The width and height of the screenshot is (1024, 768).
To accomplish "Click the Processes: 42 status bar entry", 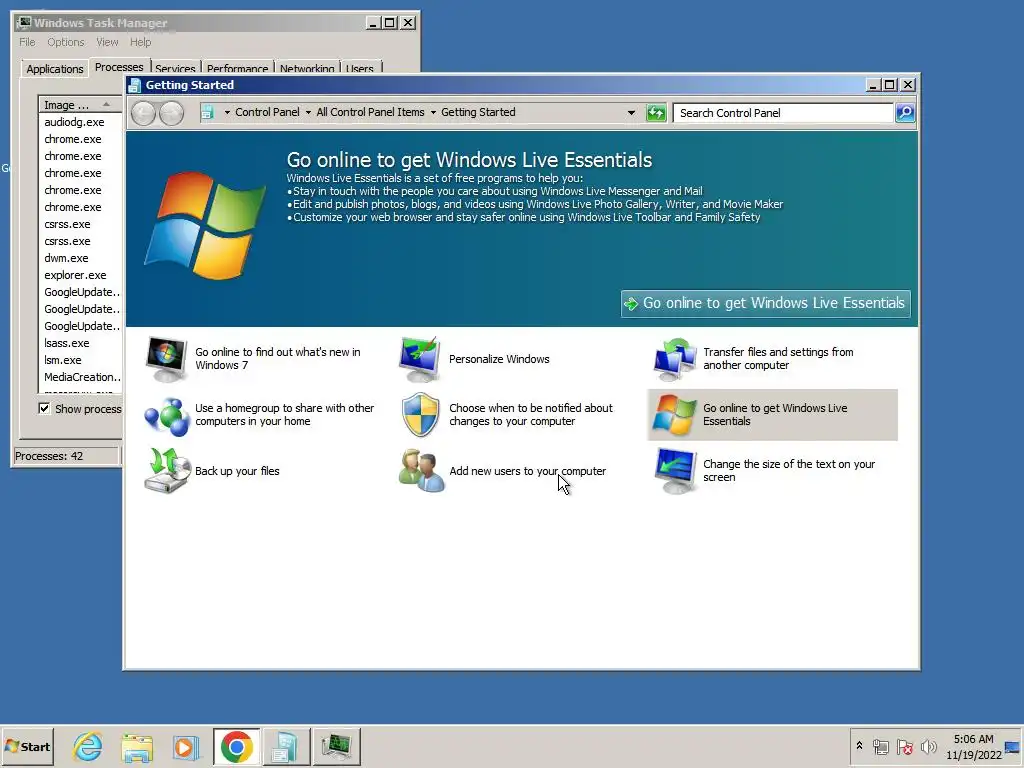I will click(67, 456).
